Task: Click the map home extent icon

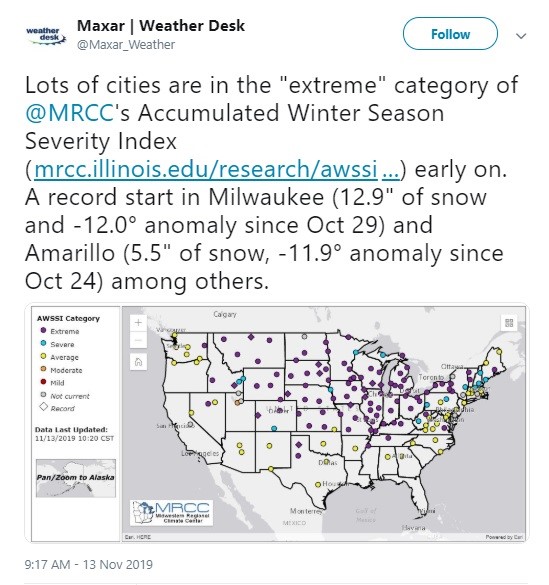Action: (138, 362)
